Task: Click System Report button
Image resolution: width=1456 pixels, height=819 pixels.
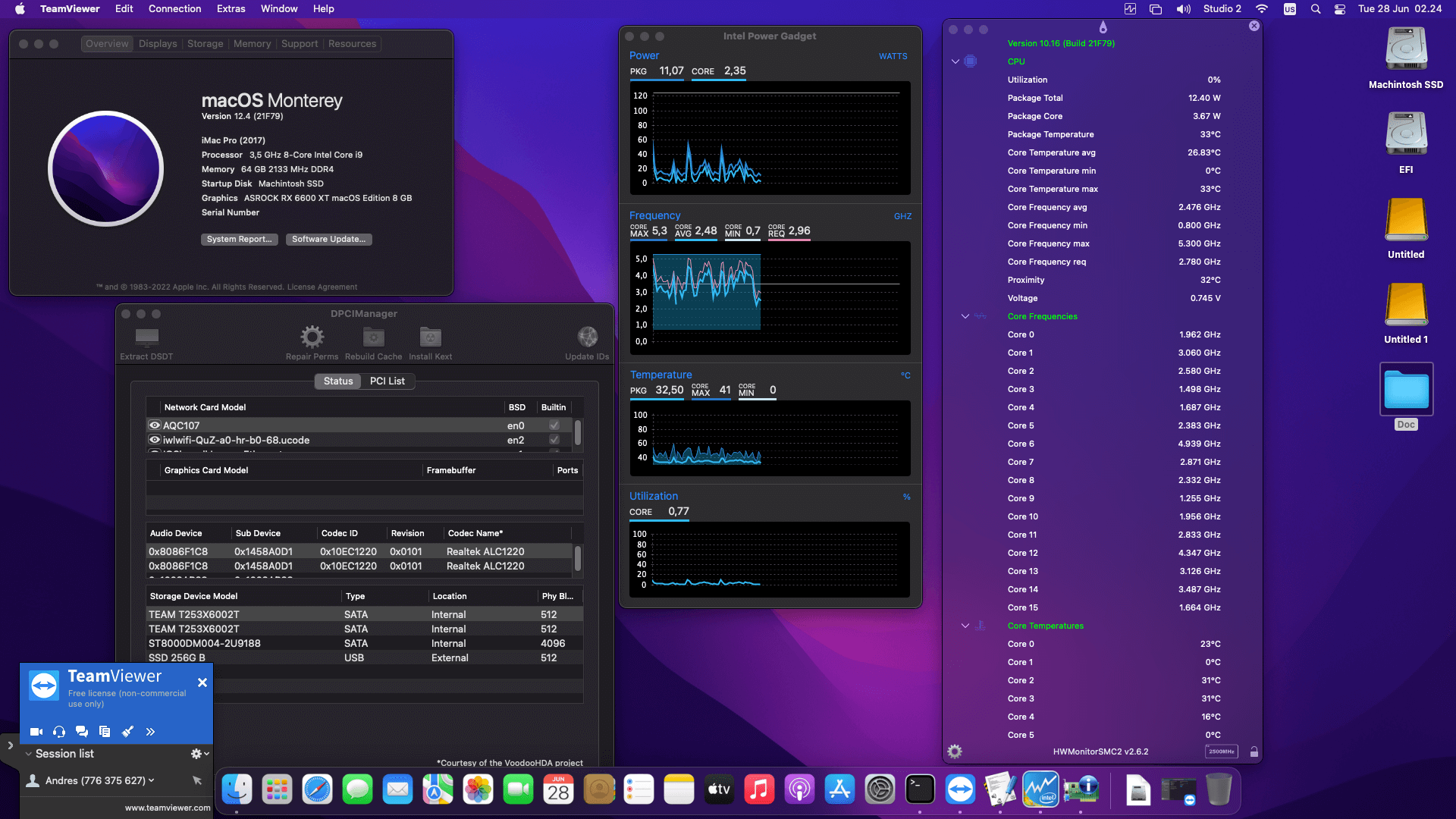Action: [x=240, y=239]
